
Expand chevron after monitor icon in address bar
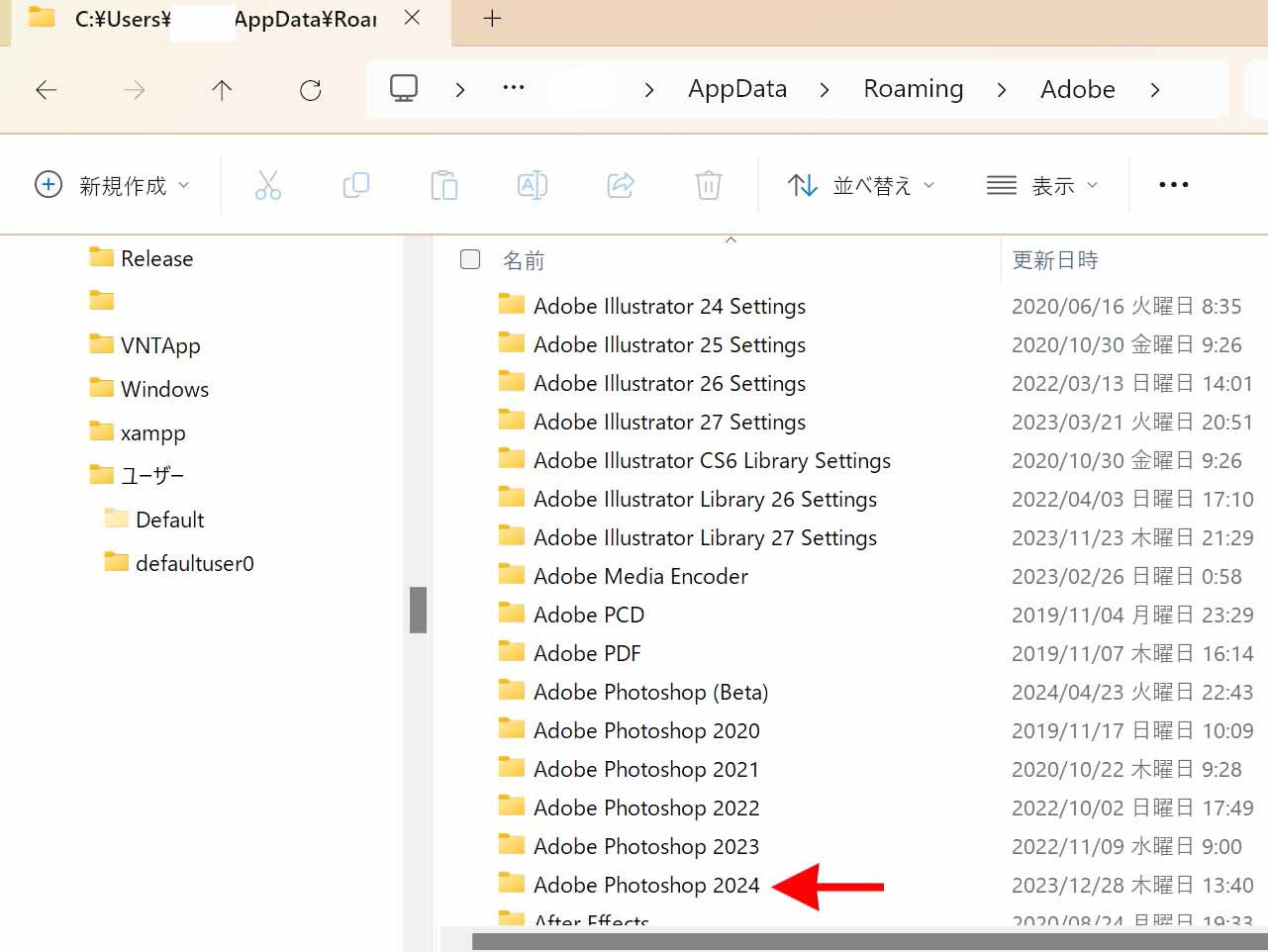tap(459, 90)
